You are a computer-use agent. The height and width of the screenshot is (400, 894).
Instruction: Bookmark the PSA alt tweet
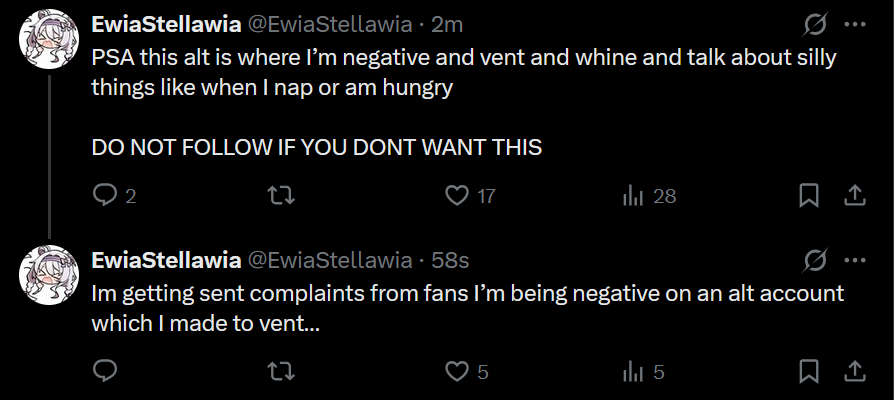(x=809, y=196)
